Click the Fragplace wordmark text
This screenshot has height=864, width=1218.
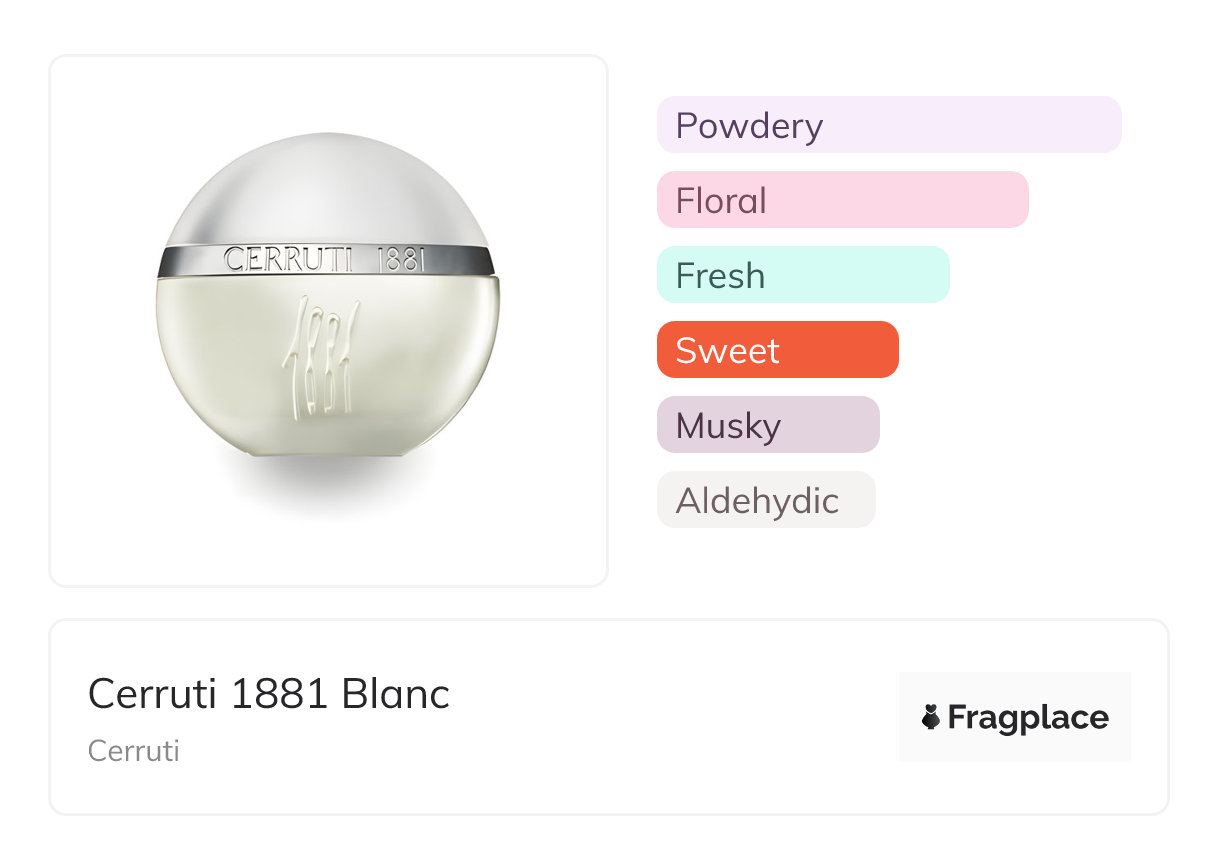tap(1028, 718)
